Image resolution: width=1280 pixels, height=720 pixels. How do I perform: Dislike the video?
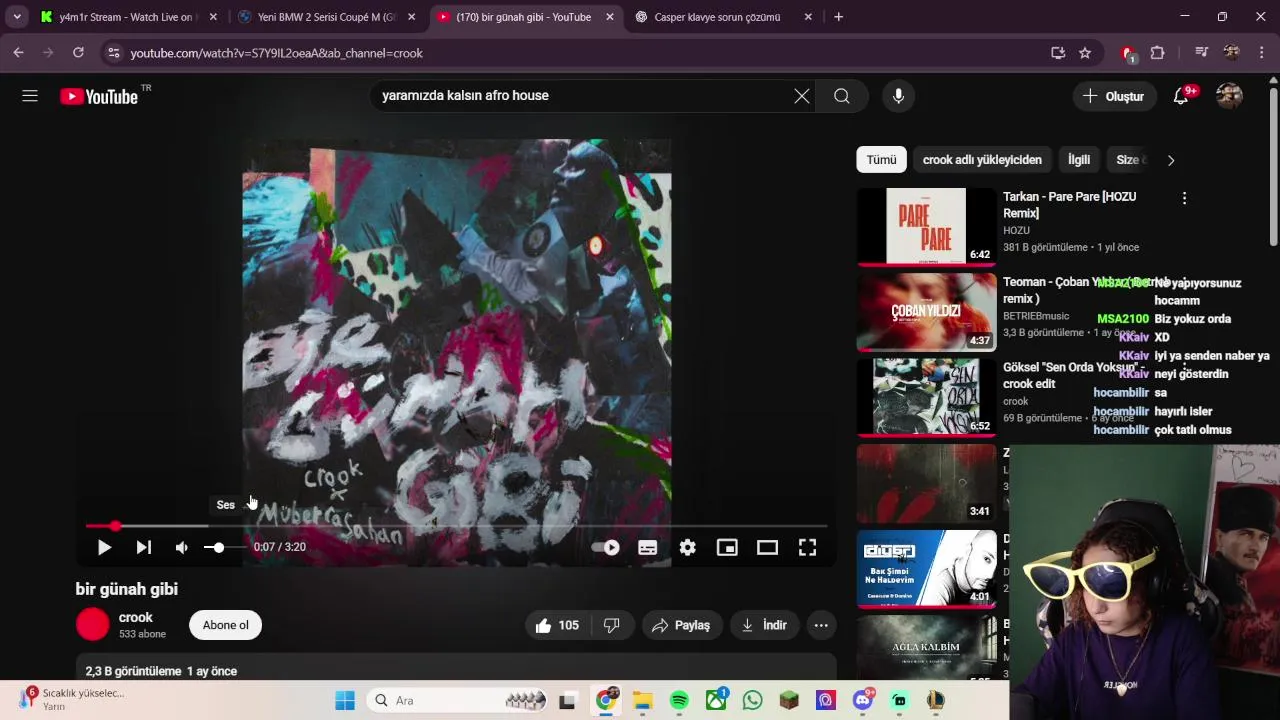pyautogui.click(x=612, y=625)
